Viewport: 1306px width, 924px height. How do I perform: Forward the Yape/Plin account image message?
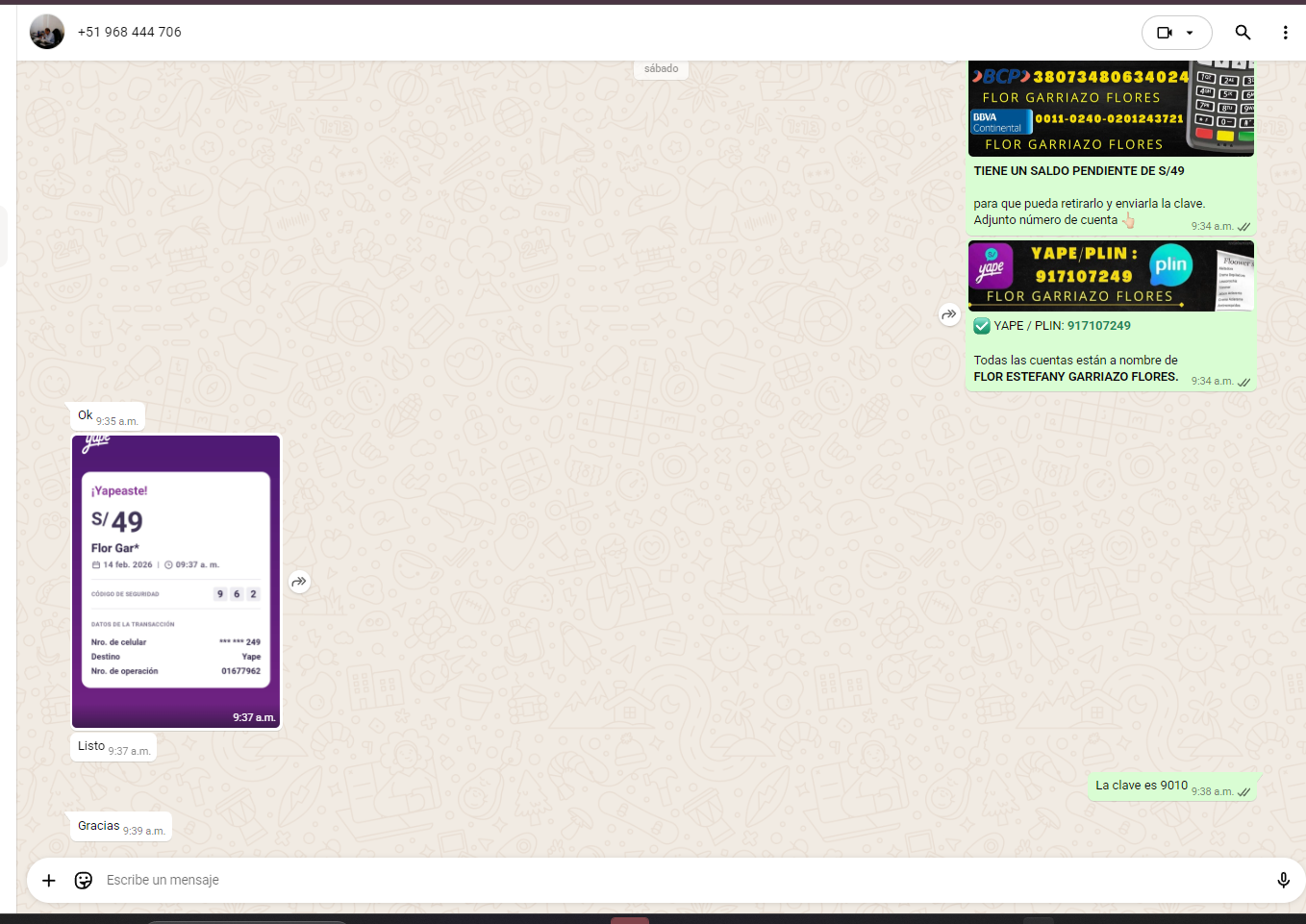tap(949, 314)
